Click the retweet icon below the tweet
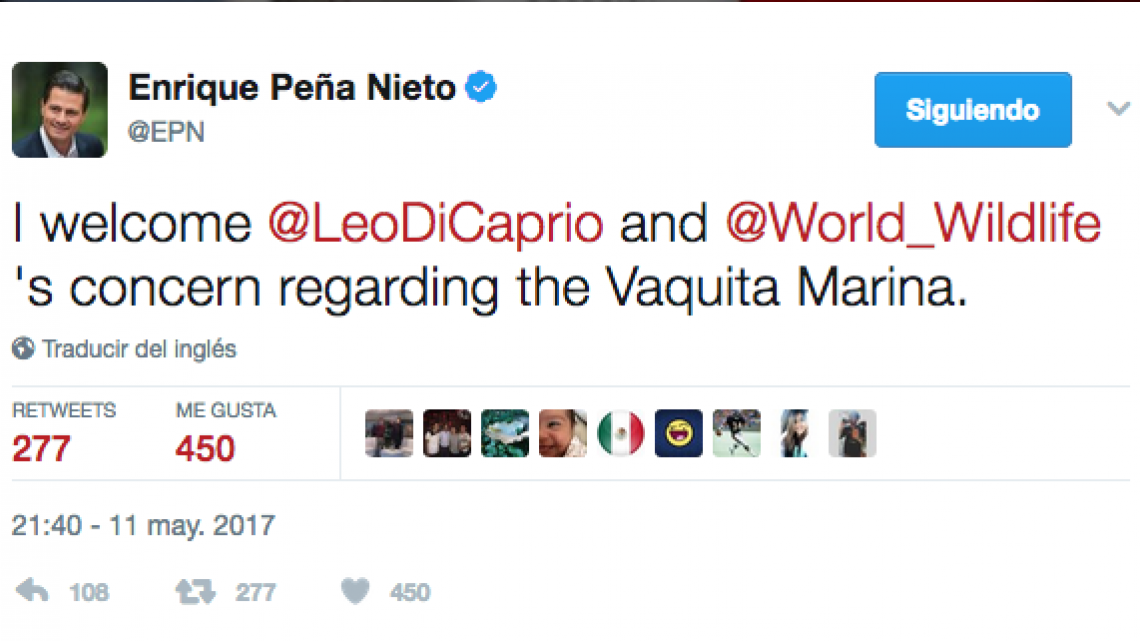 pyautogui.click(x=198, y=591)
